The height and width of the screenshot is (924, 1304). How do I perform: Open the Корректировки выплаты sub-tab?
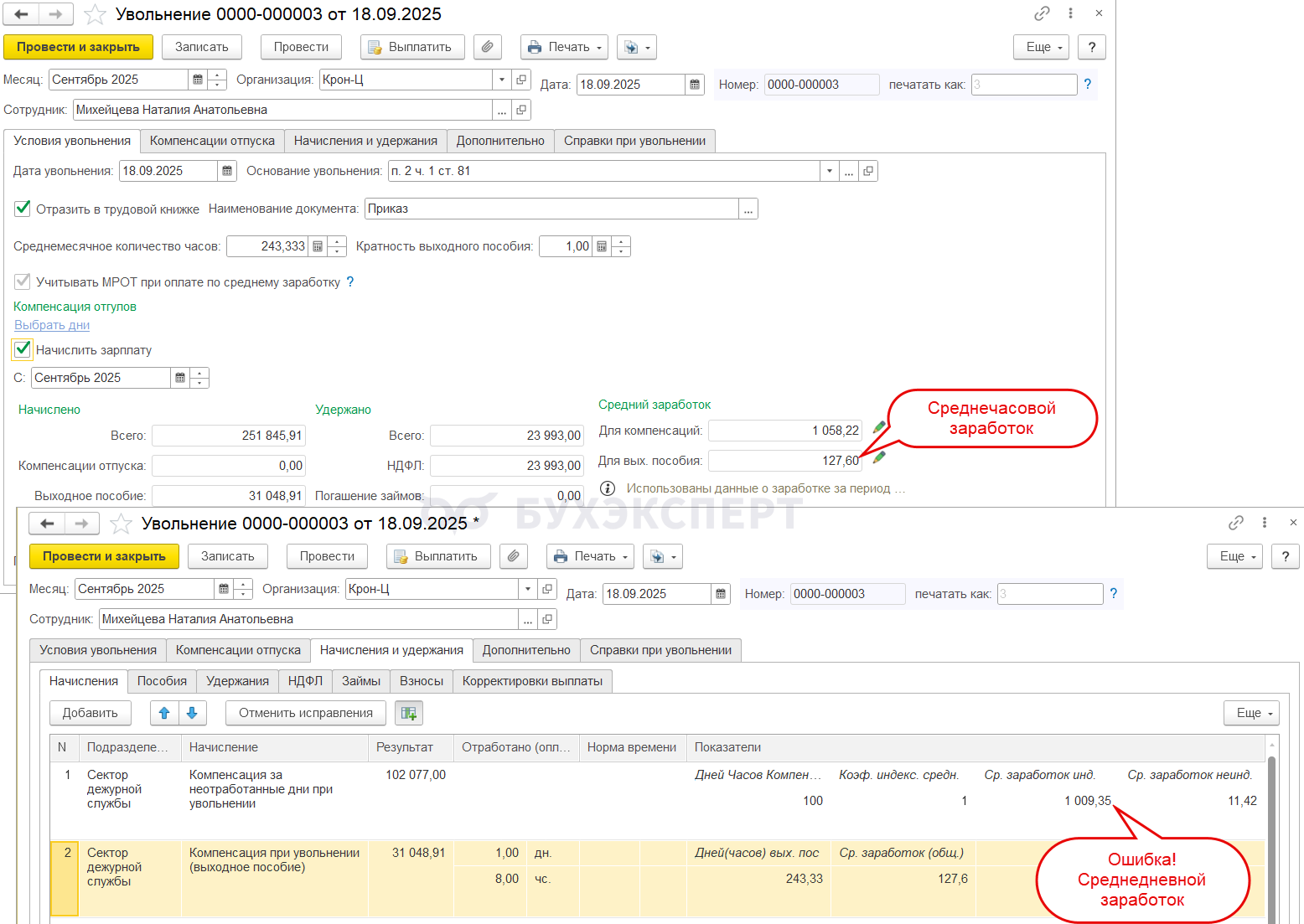pos(532,681)
